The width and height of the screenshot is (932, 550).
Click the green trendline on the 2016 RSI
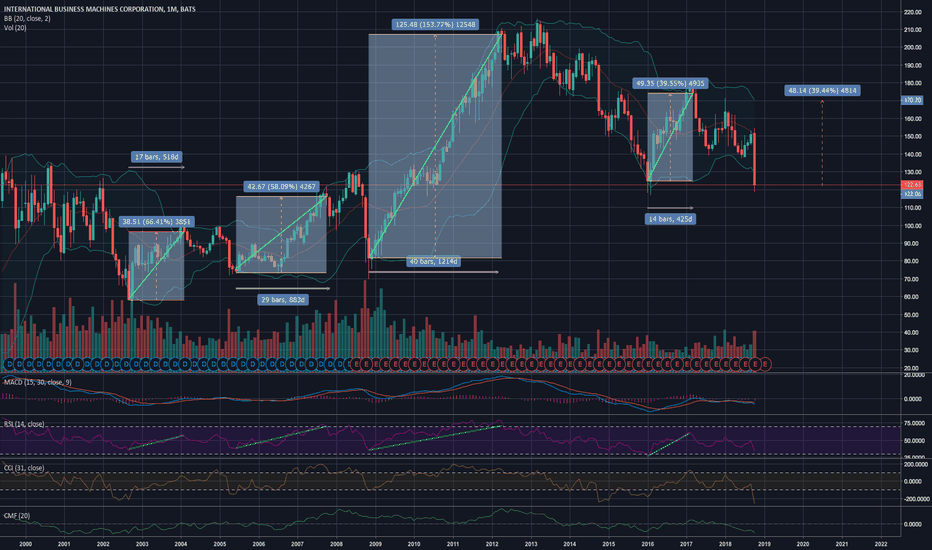669,444
